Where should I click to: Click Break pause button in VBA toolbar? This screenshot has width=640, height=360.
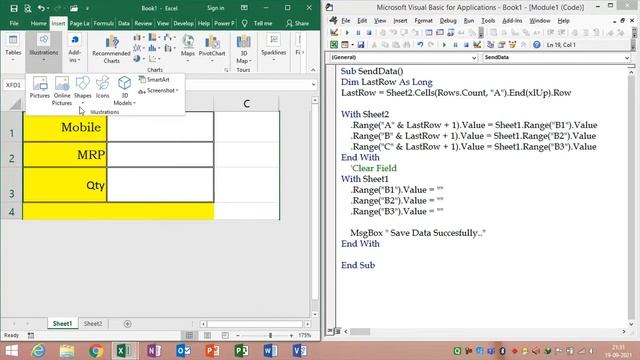pos(456,44)
